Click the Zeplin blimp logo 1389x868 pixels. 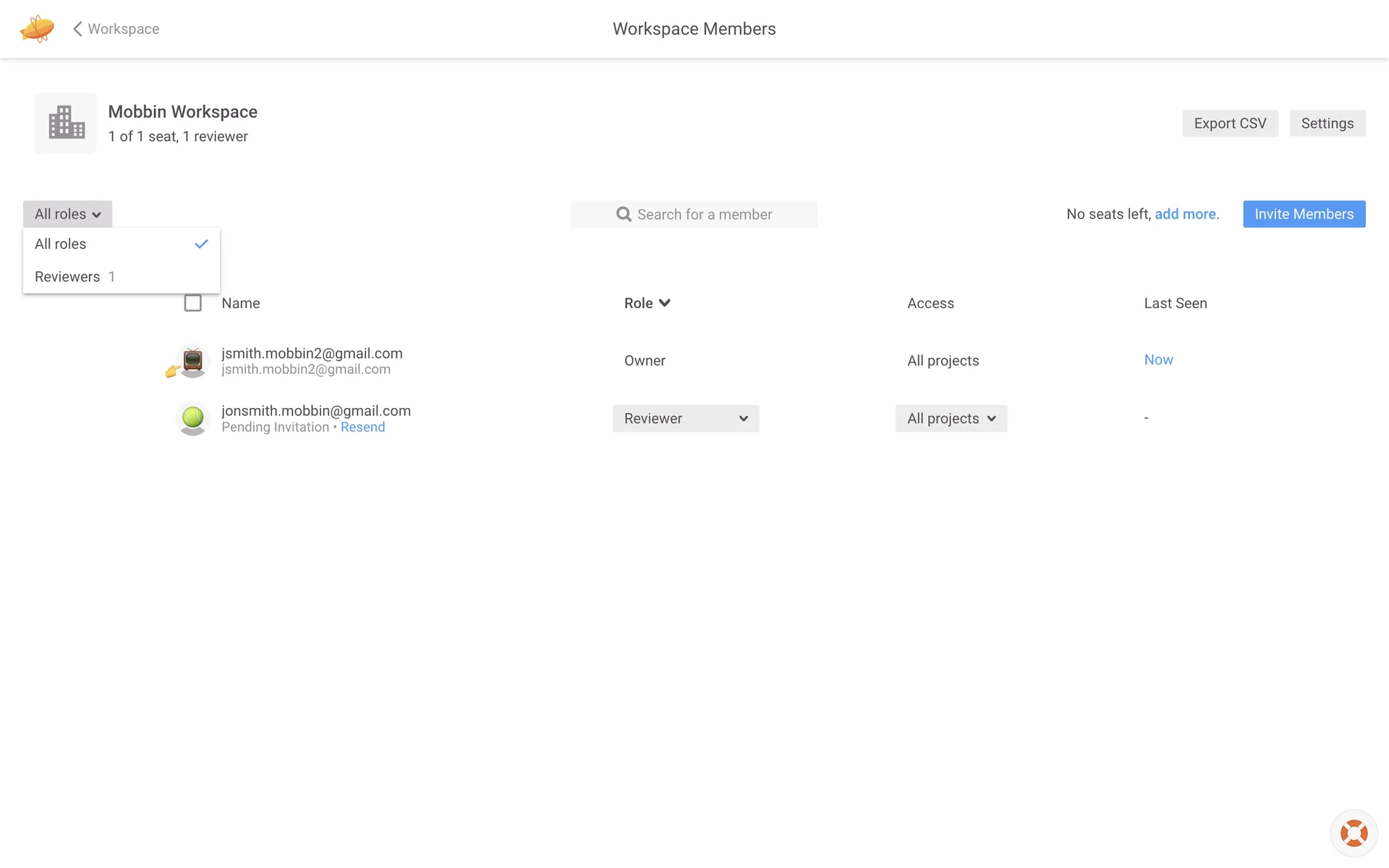(37, 29)
